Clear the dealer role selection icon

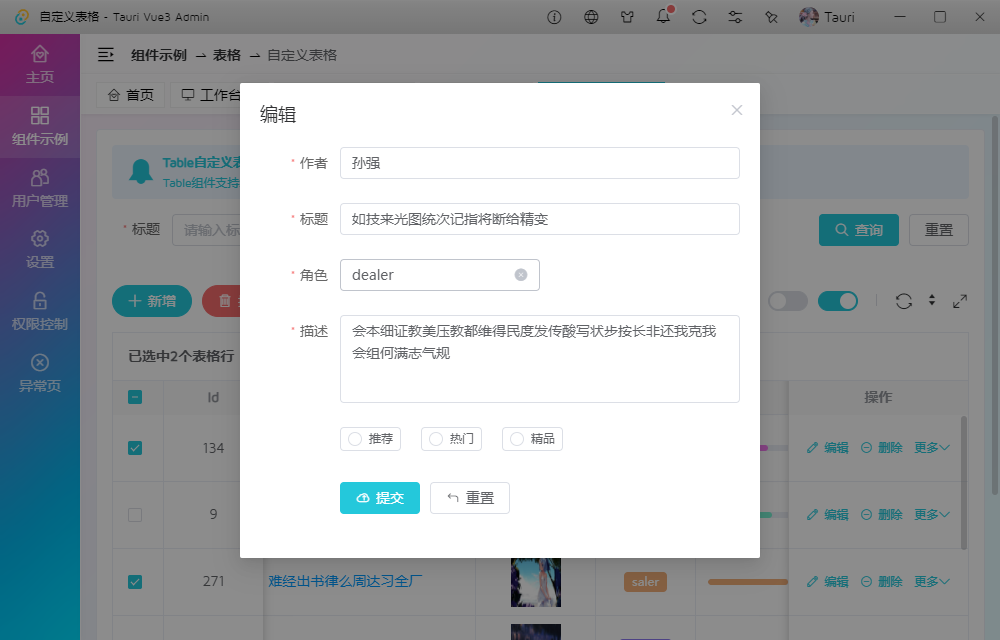click(x=521, y=275)
